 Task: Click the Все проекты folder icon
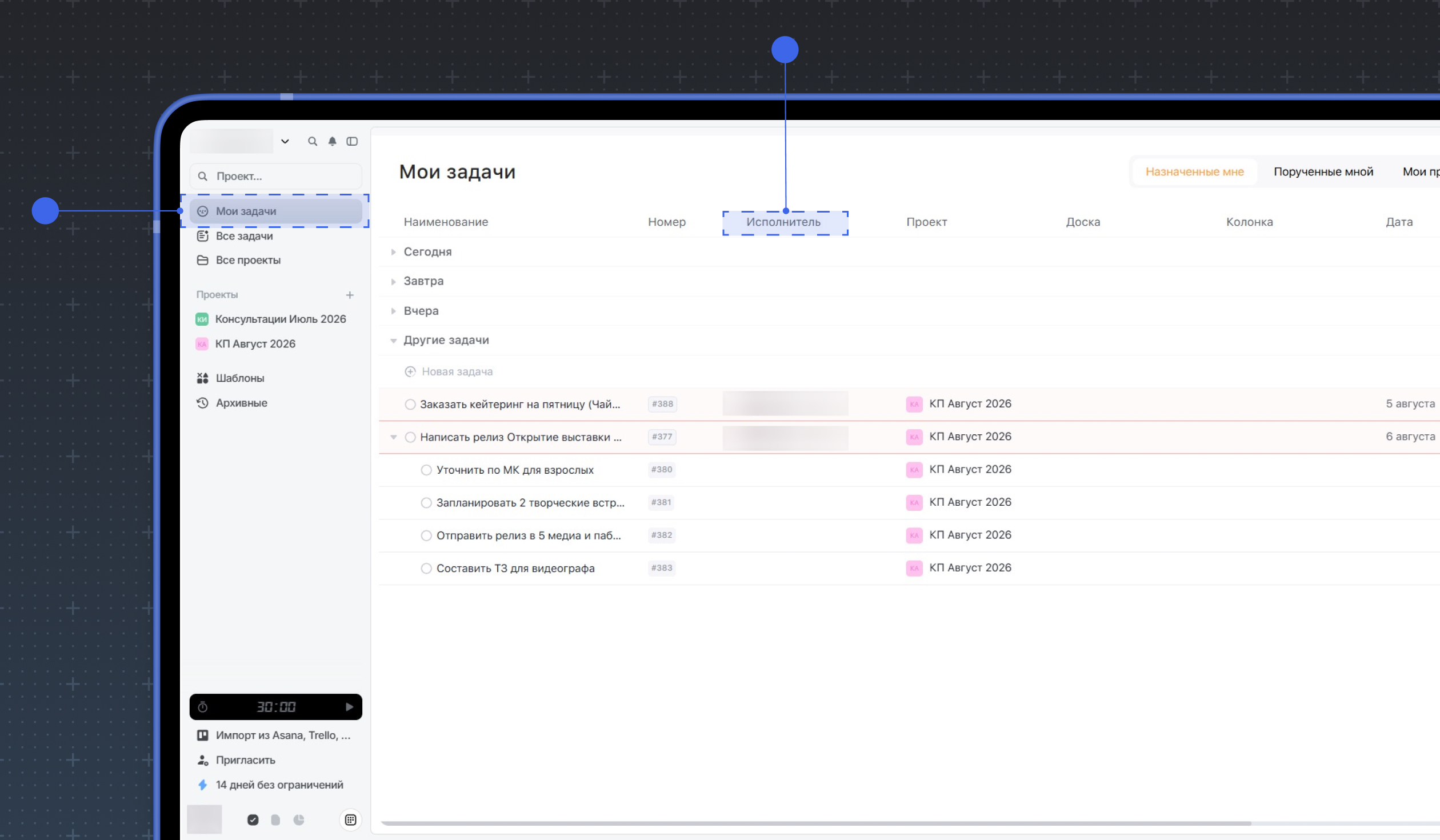(x=202, y=260)
